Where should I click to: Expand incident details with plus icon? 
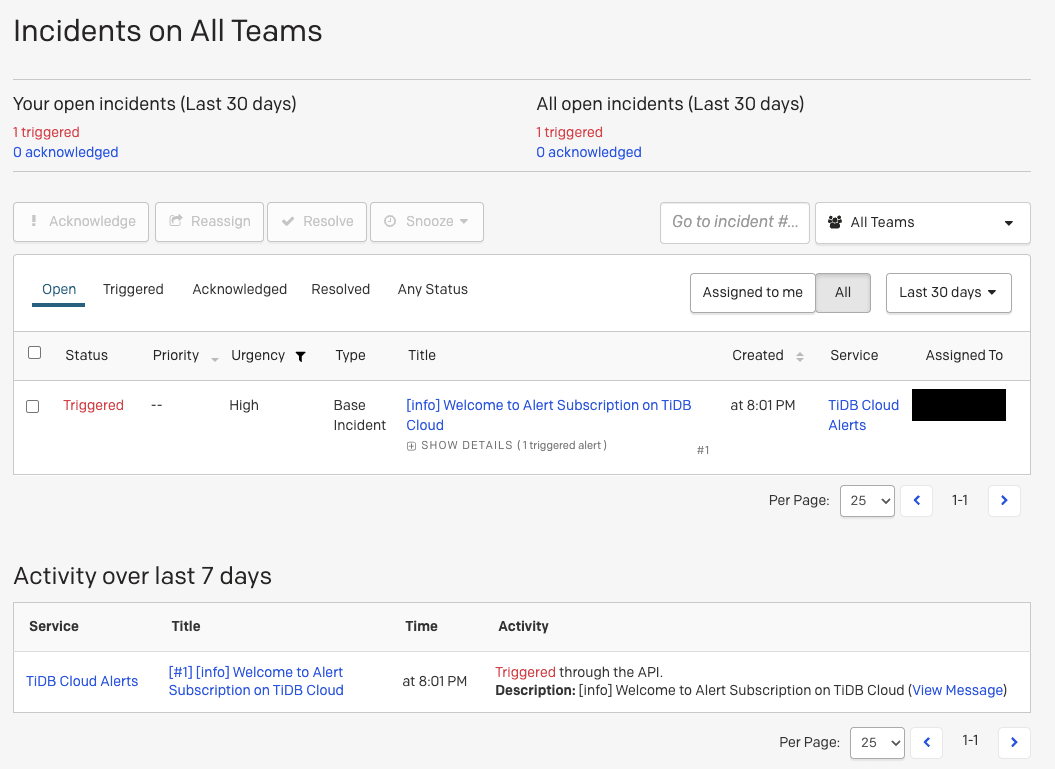pos(411,446)
